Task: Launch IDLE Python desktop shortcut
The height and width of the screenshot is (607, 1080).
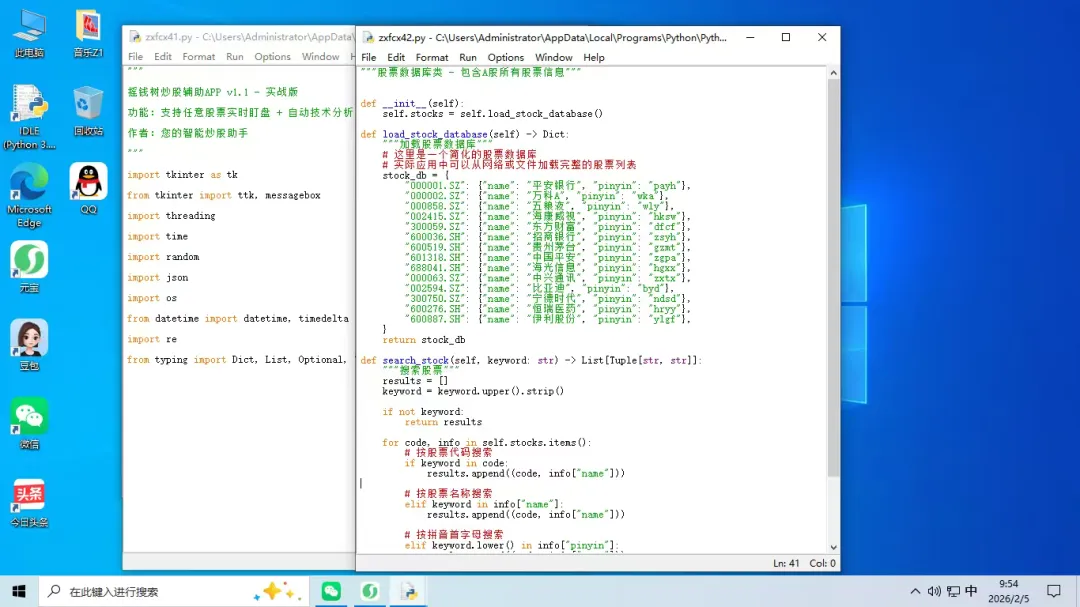Action: [29, 117]
